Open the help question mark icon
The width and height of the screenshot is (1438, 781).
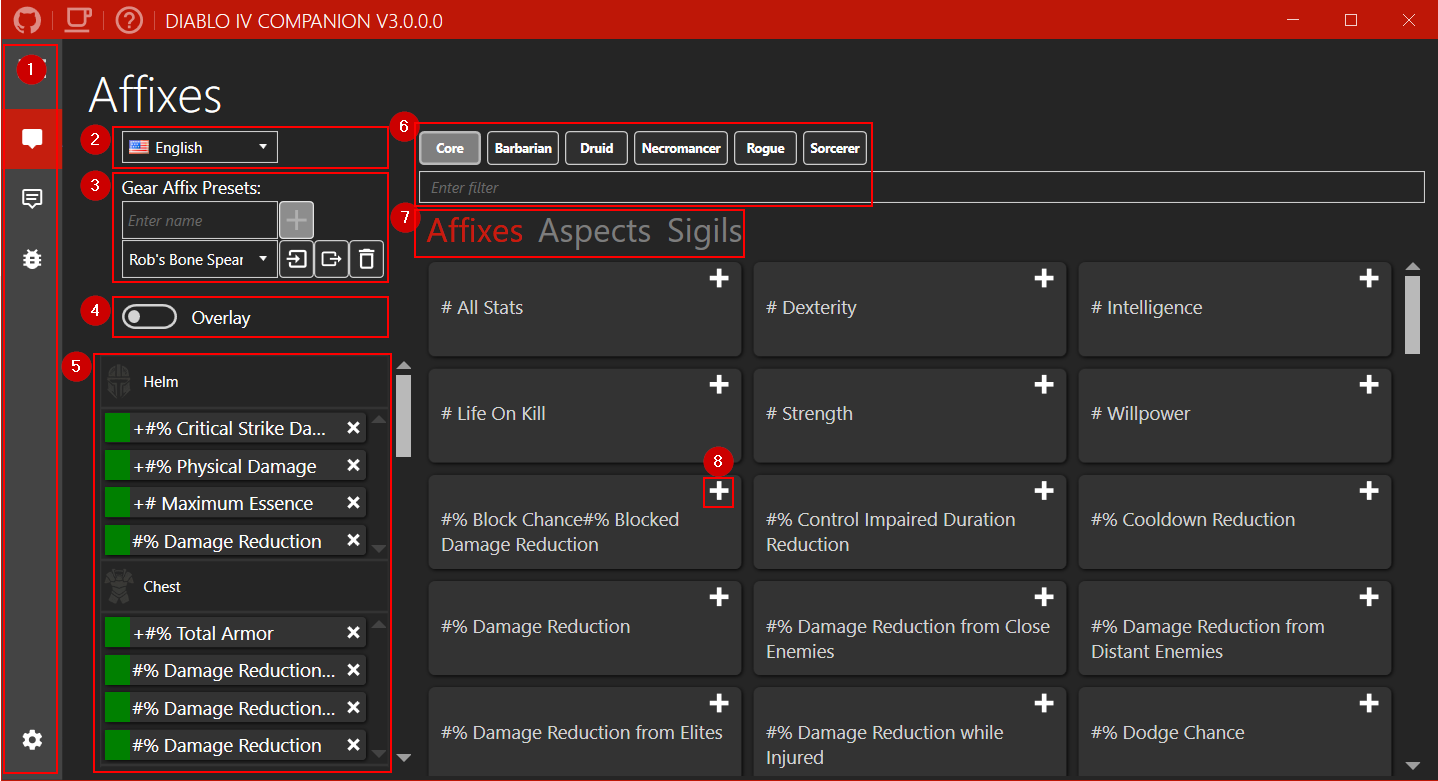click(129, 19)
